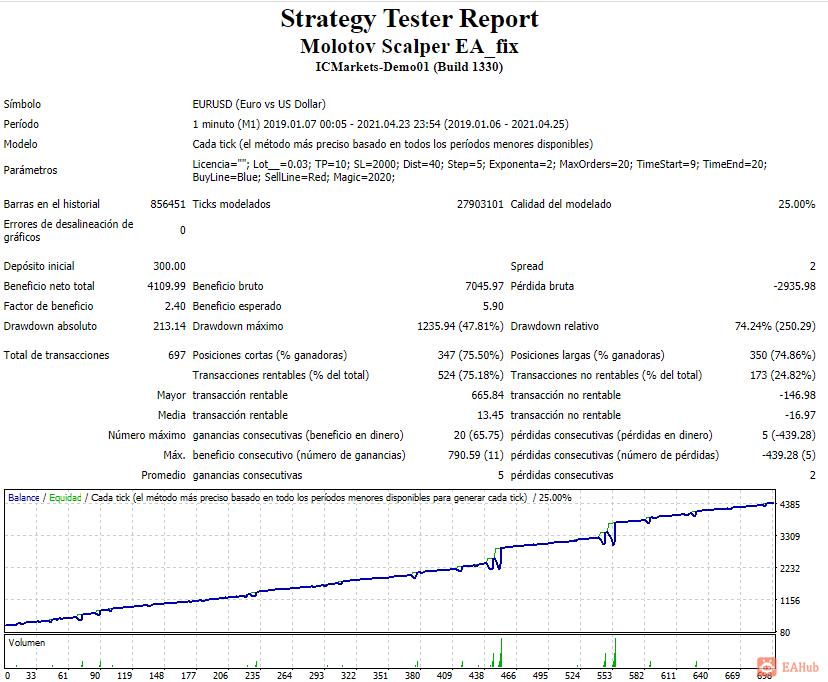Viewport: 828px width, 682px height.
Task: Click the Errores de desalineación value 0
Action: click(x=183, y=231)
